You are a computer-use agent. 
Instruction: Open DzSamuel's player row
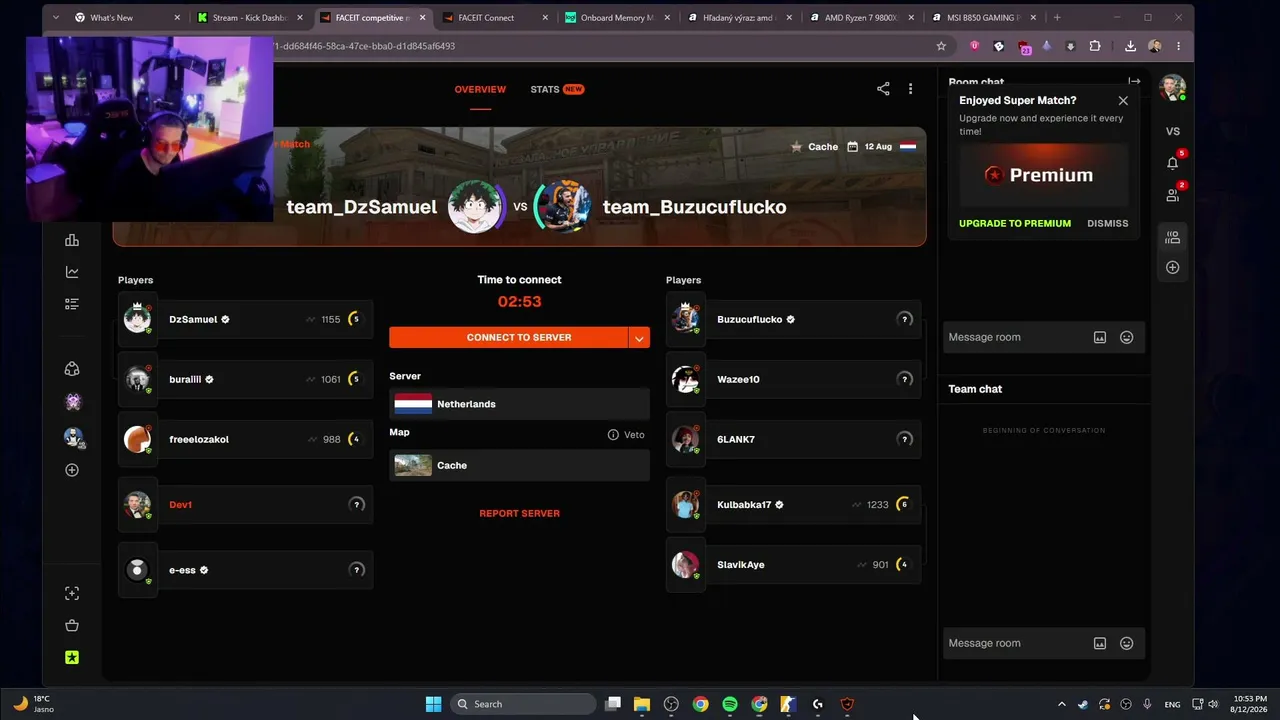coord(245,320)
